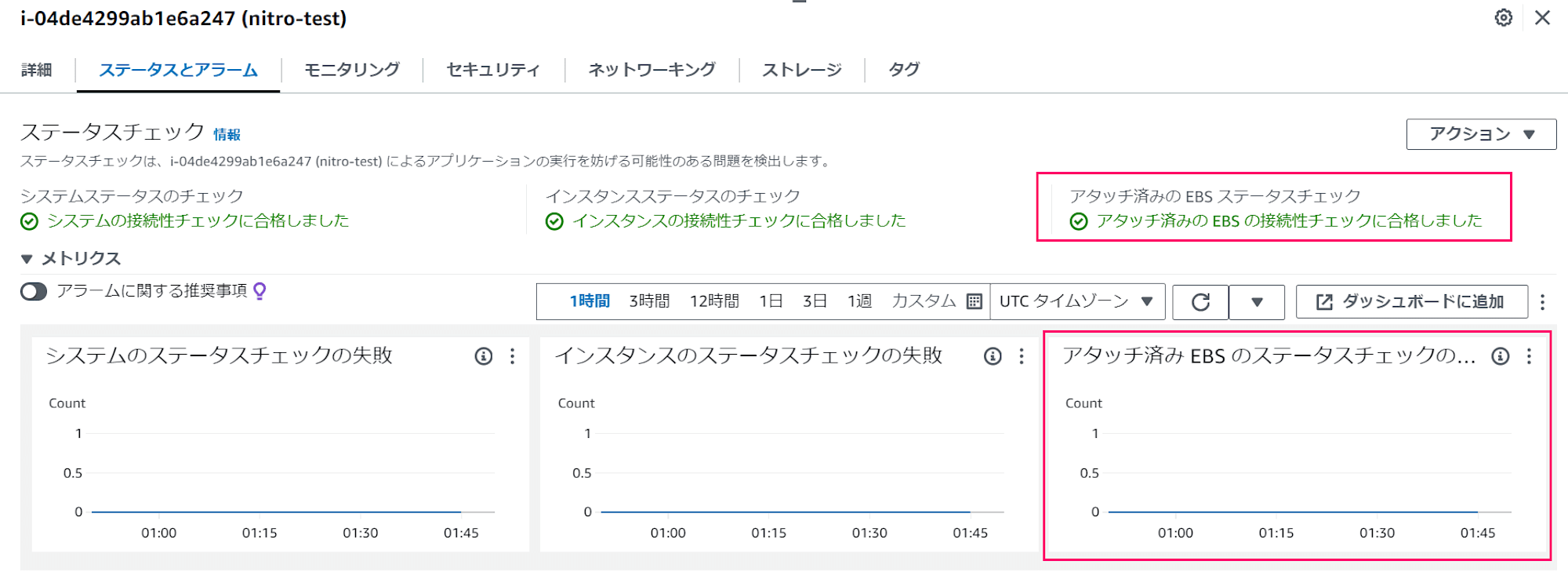The image size is (1568, 572).
Task: Show info for アタッチ済み EBS graph
Action: 1501,356
